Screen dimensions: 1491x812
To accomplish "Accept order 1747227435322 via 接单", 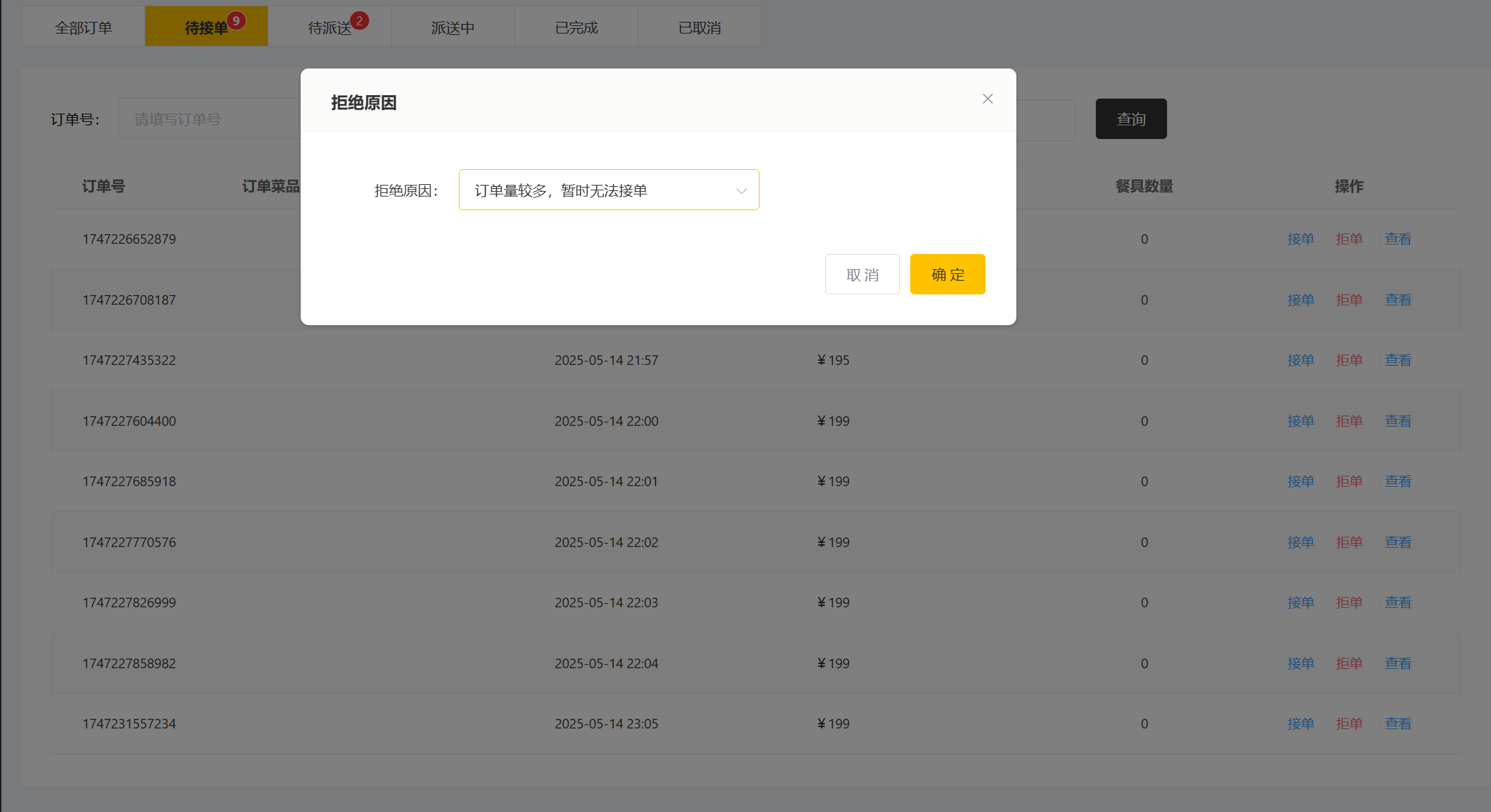I will 1300,360.
